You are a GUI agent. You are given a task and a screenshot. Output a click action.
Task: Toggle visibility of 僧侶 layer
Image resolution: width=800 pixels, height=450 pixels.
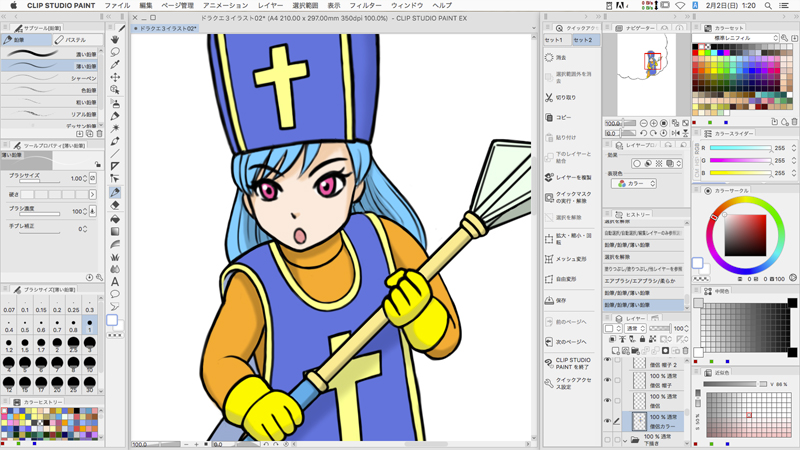(x=607, y=401)
